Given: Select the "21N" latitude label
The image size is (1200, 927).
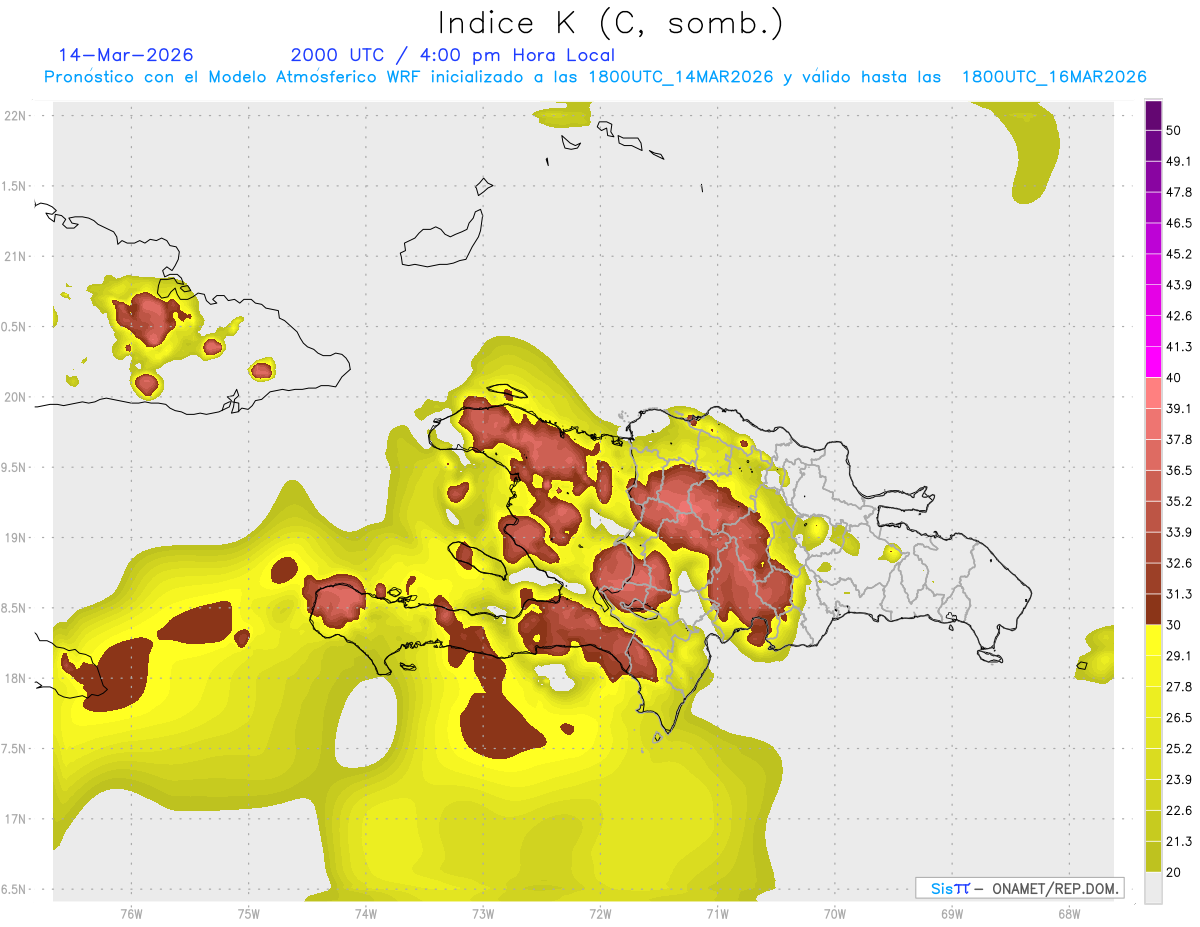Looking at the screenshot, I should 16,256.
